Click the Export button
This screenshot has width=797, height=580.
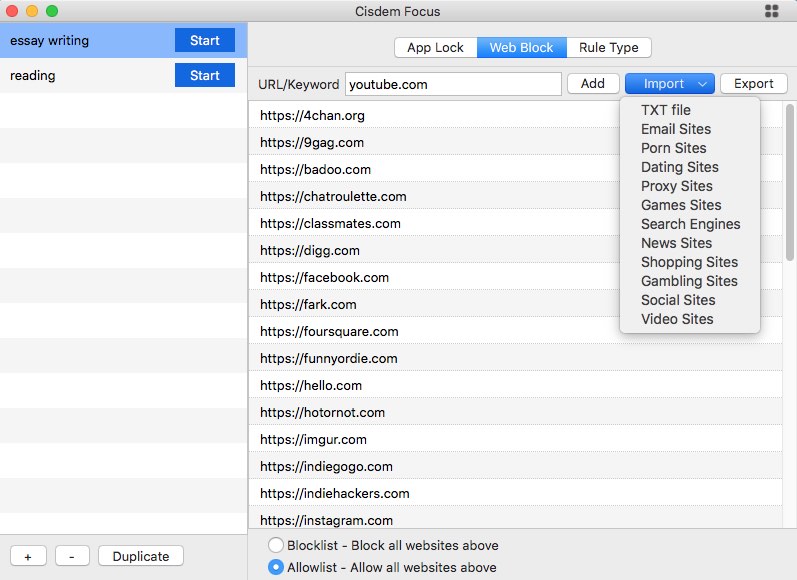click(754, 84)
